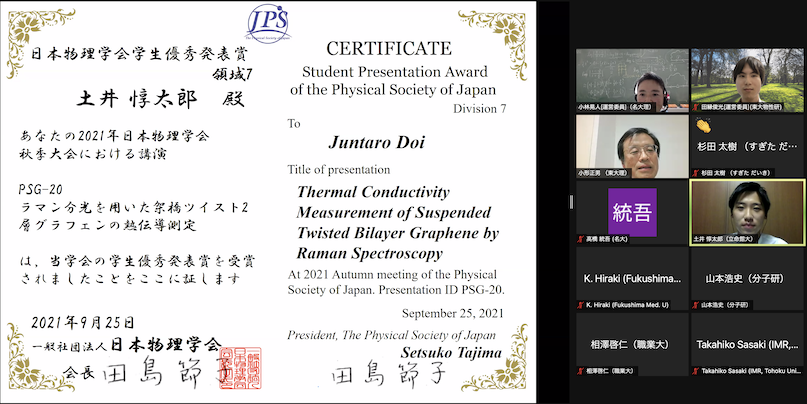Viewport: 807px width, 404px height.
Task: Click the clapping hands reaction emoji
Action: point(703,127)
